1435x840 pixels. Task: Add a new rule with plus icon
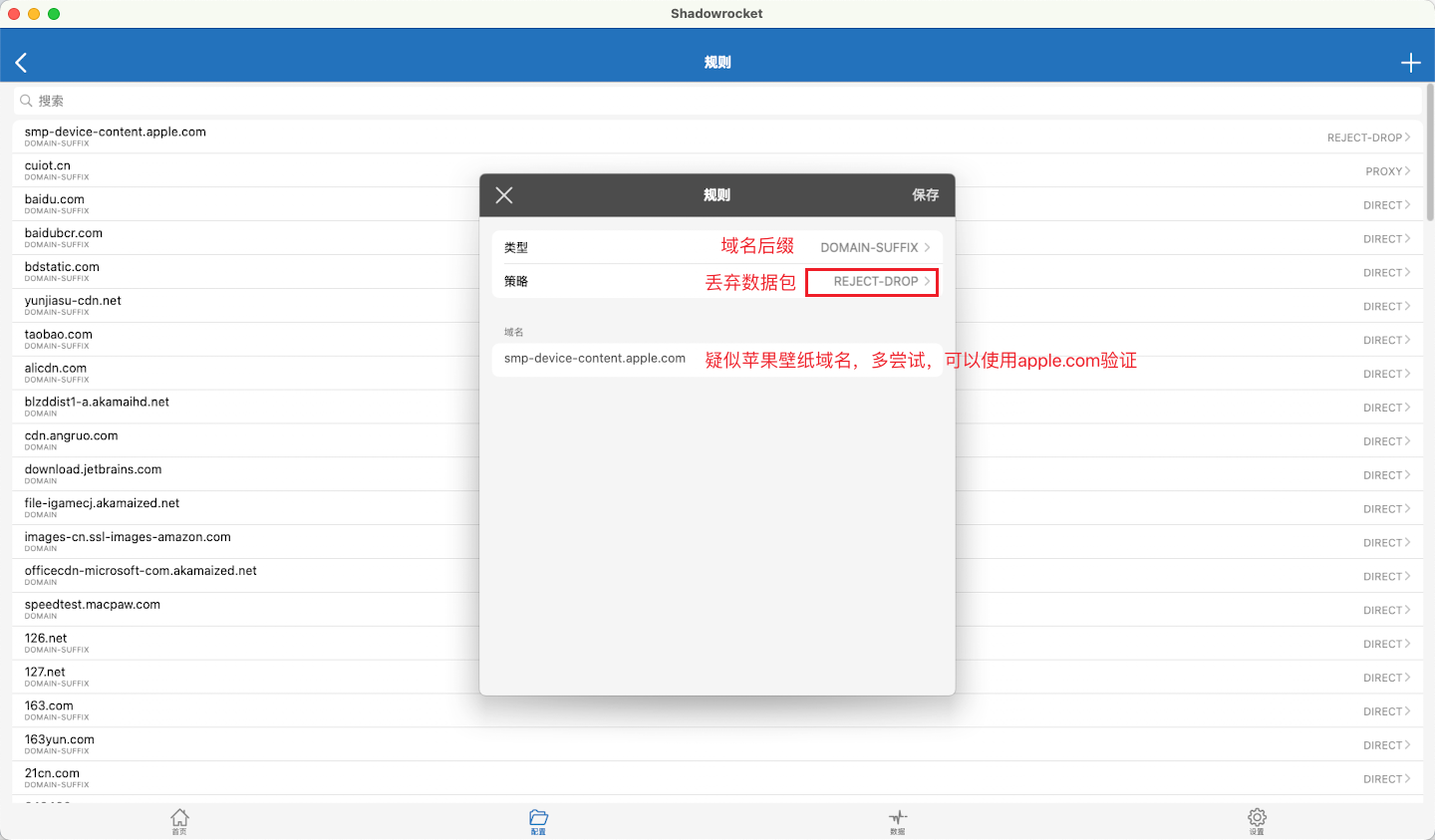1410,63
